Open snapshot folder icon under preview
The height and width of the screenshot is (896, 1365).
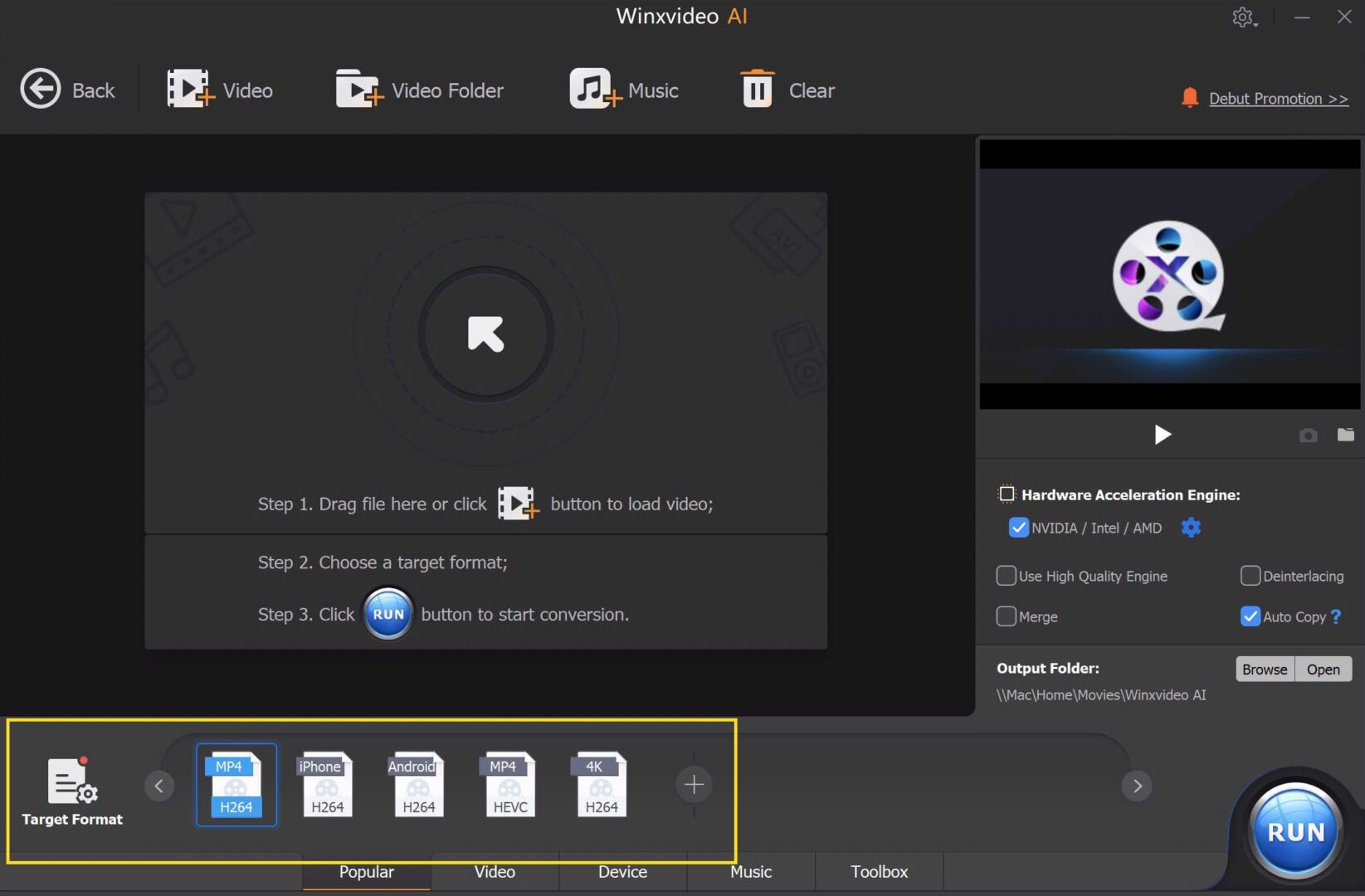[x=1345, y=435]
